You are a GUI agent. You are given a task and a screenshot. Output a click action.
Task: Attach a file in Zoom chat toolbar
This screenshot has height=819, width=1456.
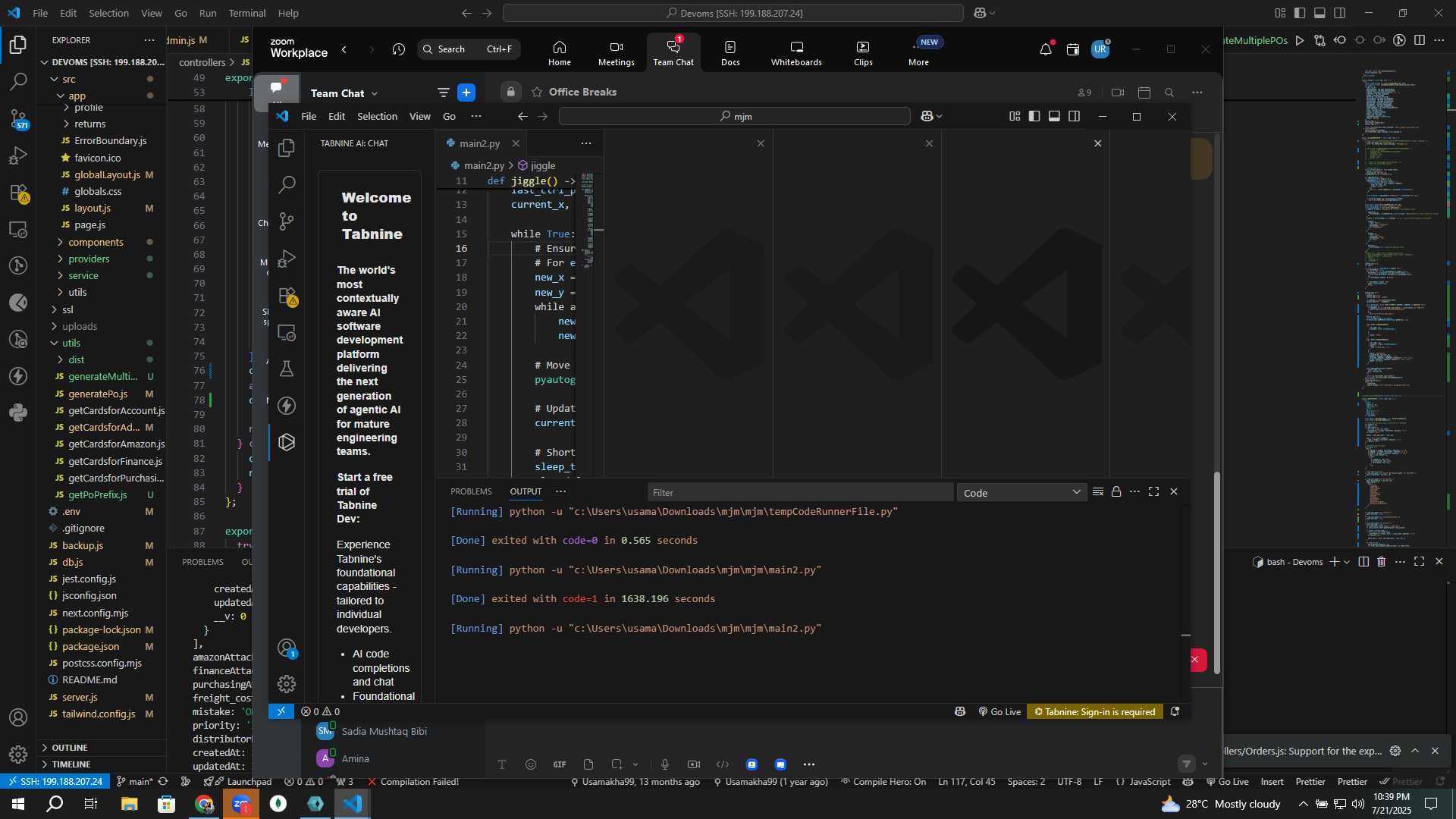point(588,764)
